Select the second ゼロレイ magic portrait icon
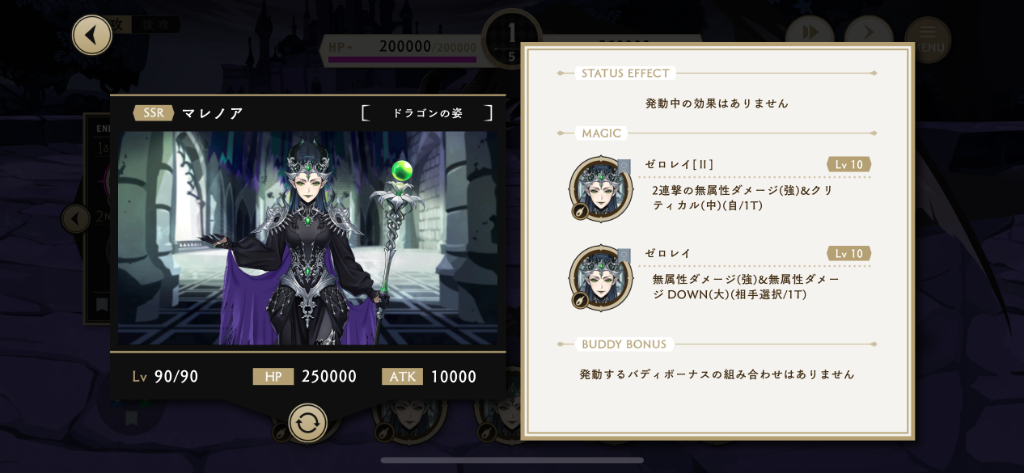Image resolution: width=1024 pixels, height=473 pixels. pyautogui.click(x=601, y=278)
